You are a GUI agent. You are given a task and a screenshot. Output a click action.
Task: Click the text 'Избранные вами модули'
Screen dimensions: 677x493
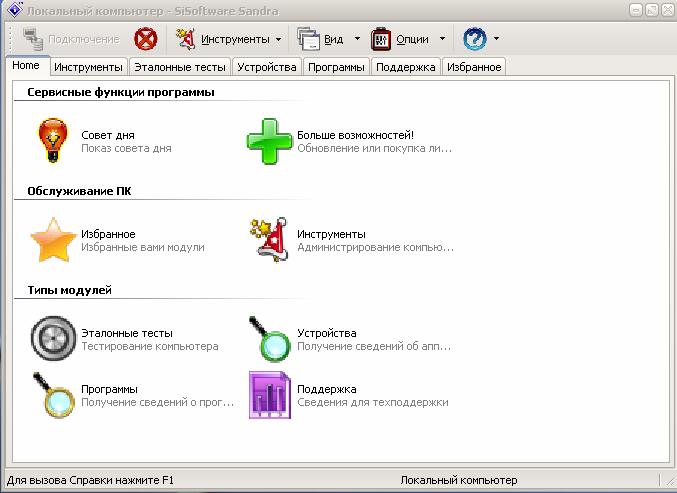click(x=143, y=247)
